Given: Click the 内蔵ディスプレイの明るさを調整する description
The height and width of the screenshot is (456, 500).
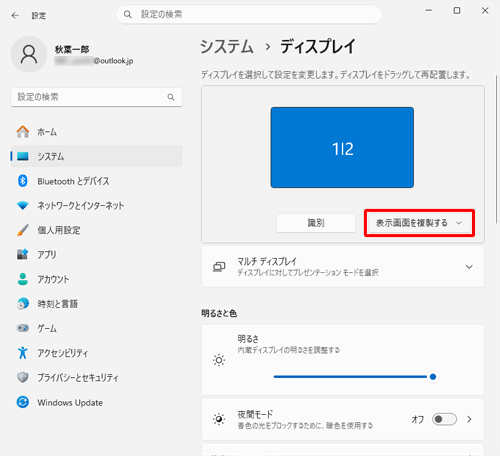Looking at the screenshot, I should (288, 350).
